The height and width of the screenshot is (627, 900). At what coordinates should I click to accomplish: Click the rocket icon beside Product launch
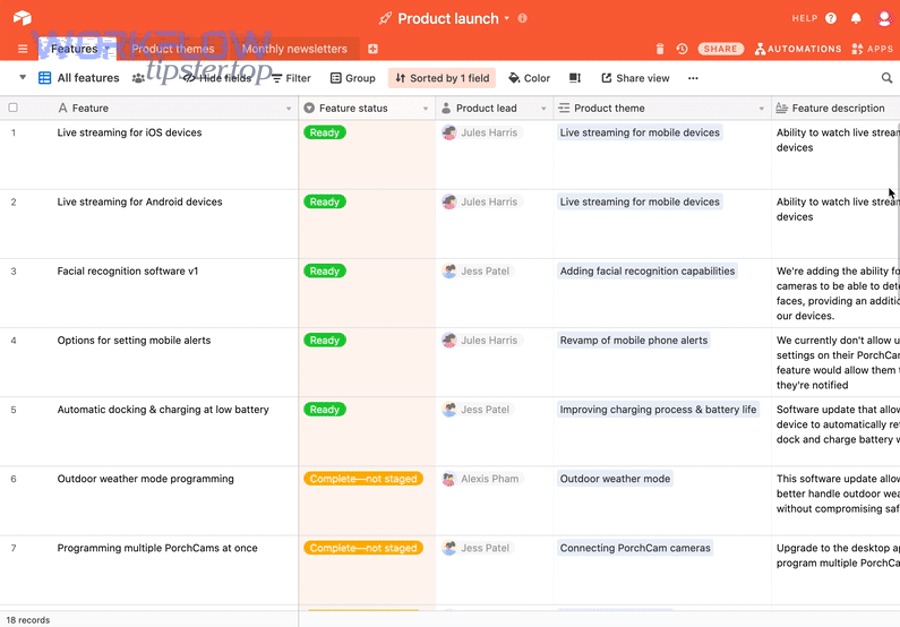pos(385,18)
